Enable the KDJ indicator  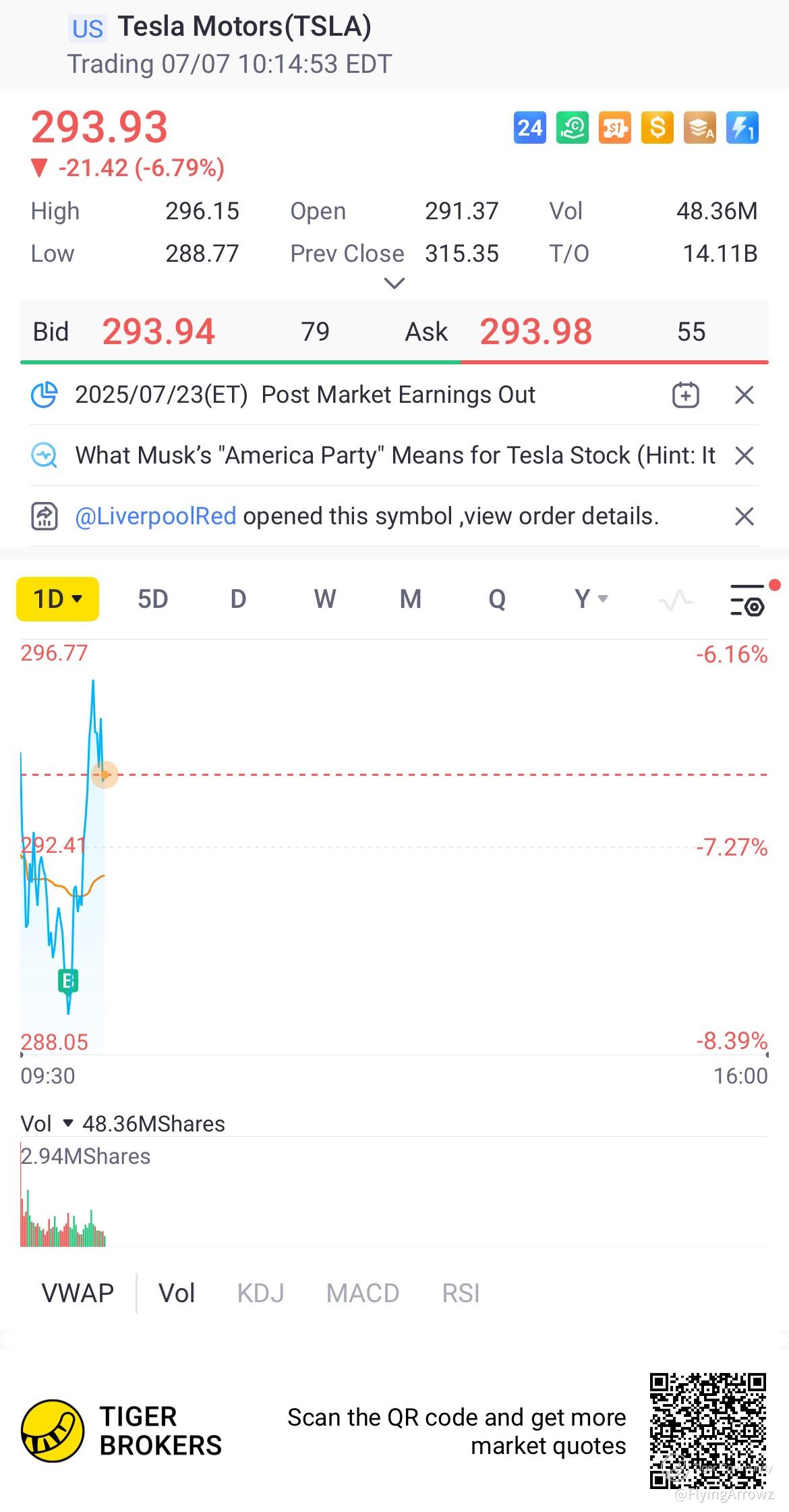tap(260, 1293)
